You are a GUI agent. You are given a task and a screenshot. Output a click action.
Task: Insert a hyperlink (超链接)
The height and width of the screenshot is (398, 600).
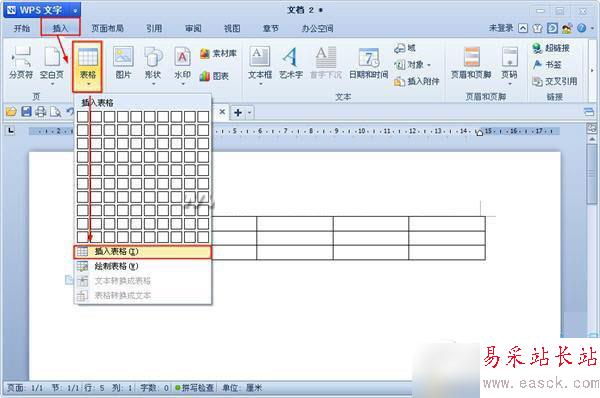[551, 48]
